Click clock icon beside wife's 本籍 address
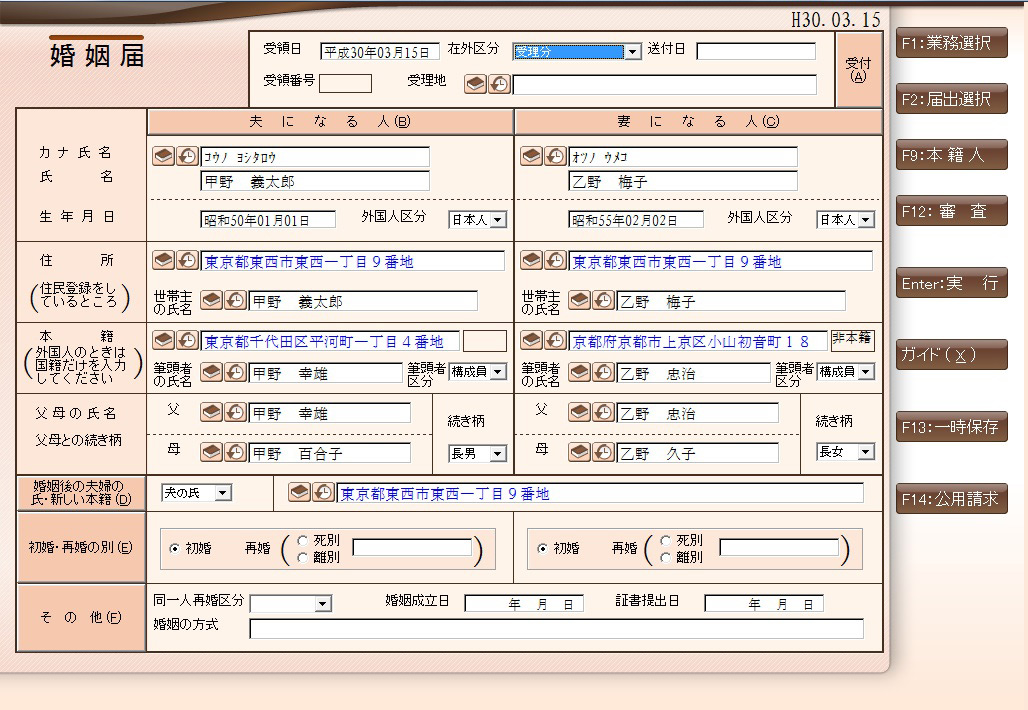Screen dimensions: 1028x710 pos(555,340)
